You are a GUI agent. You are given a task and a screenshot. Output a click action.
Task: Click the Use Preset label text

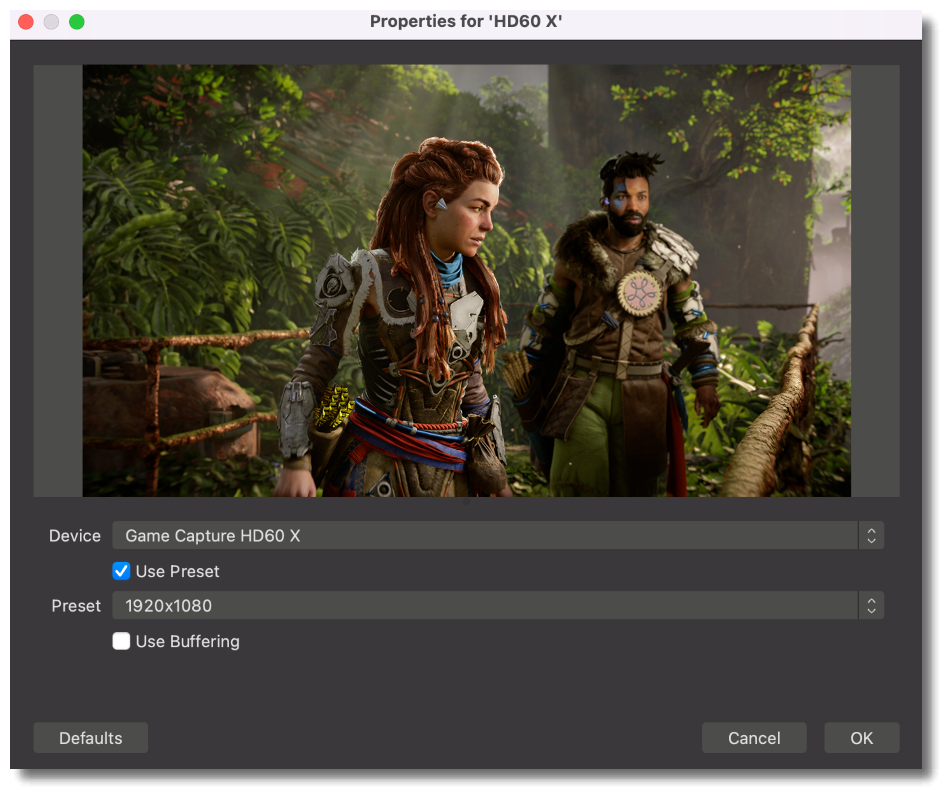178,571
